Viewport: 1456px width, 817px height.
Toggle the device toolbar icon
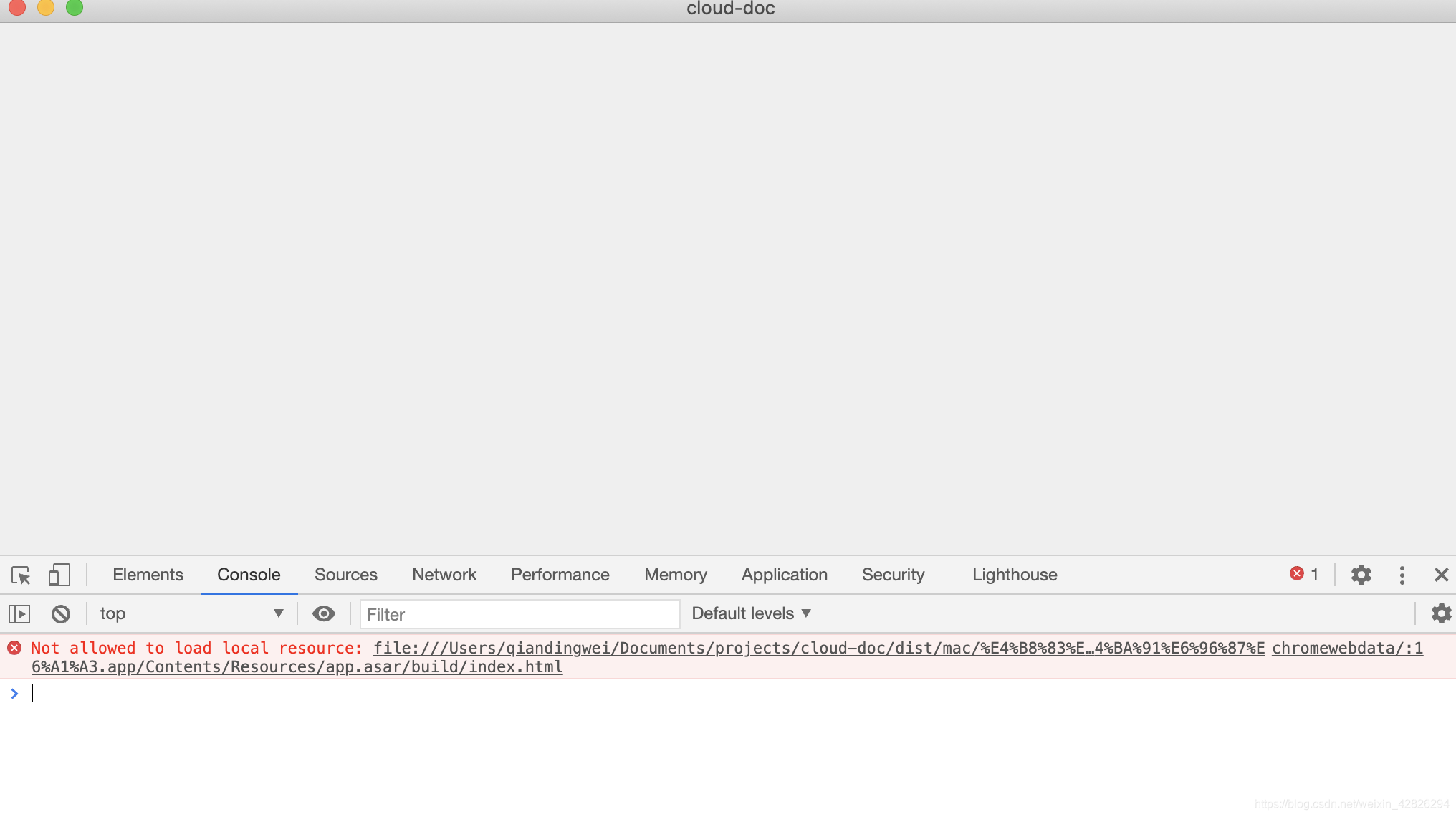click(58, 574)
